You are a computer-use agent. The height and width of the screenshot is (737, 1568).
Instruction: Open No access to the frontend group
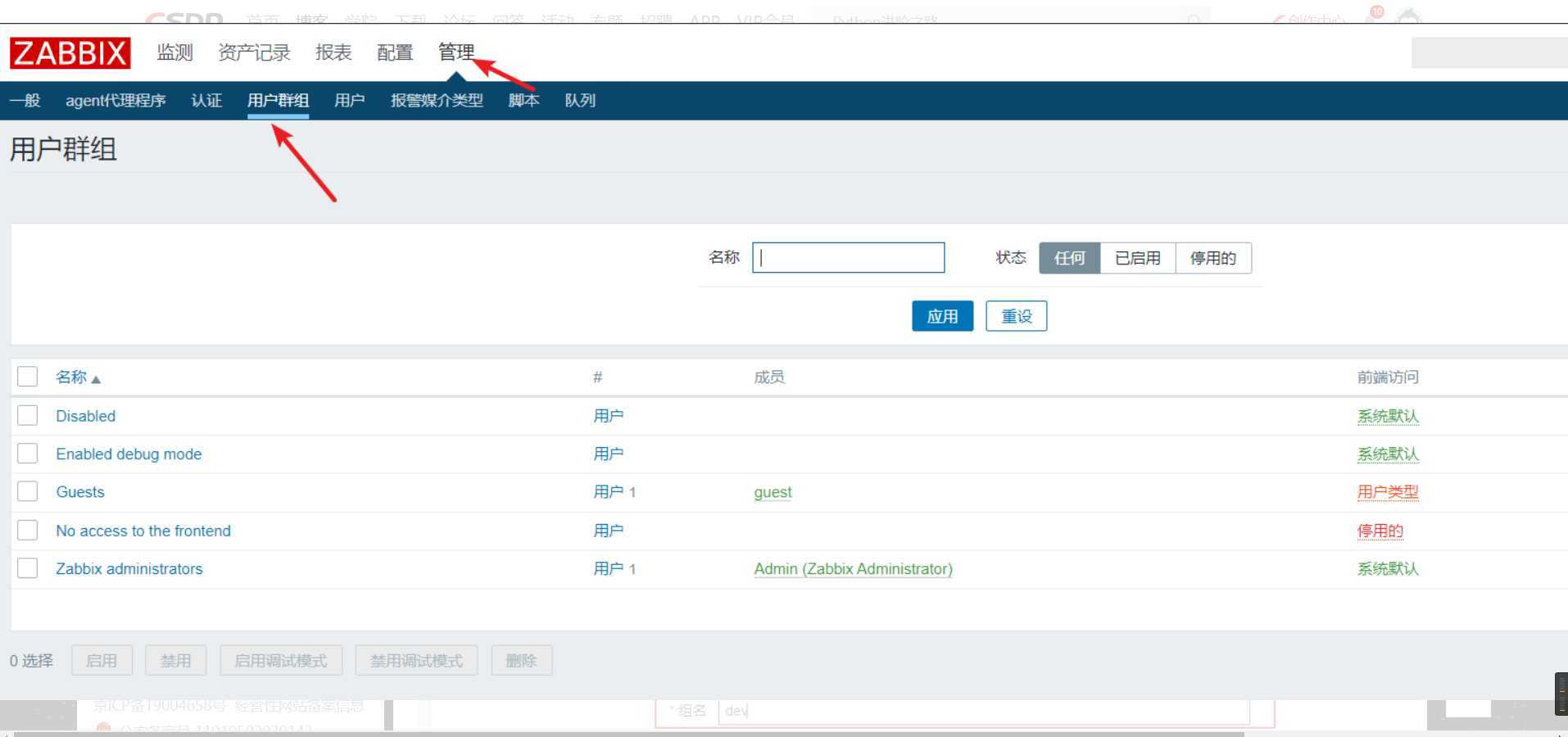[143, 531]
